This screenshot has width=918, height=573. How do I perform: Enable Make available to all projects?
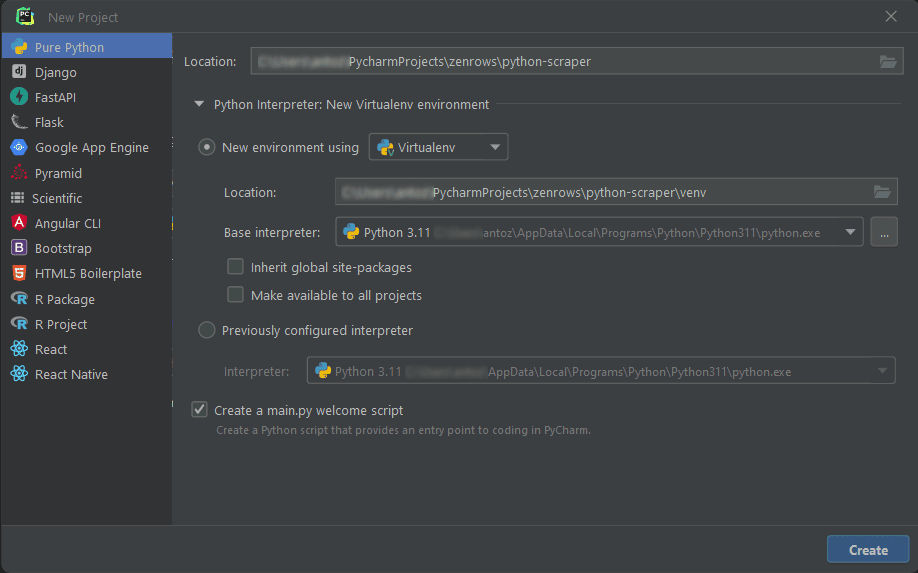[235, 294]
